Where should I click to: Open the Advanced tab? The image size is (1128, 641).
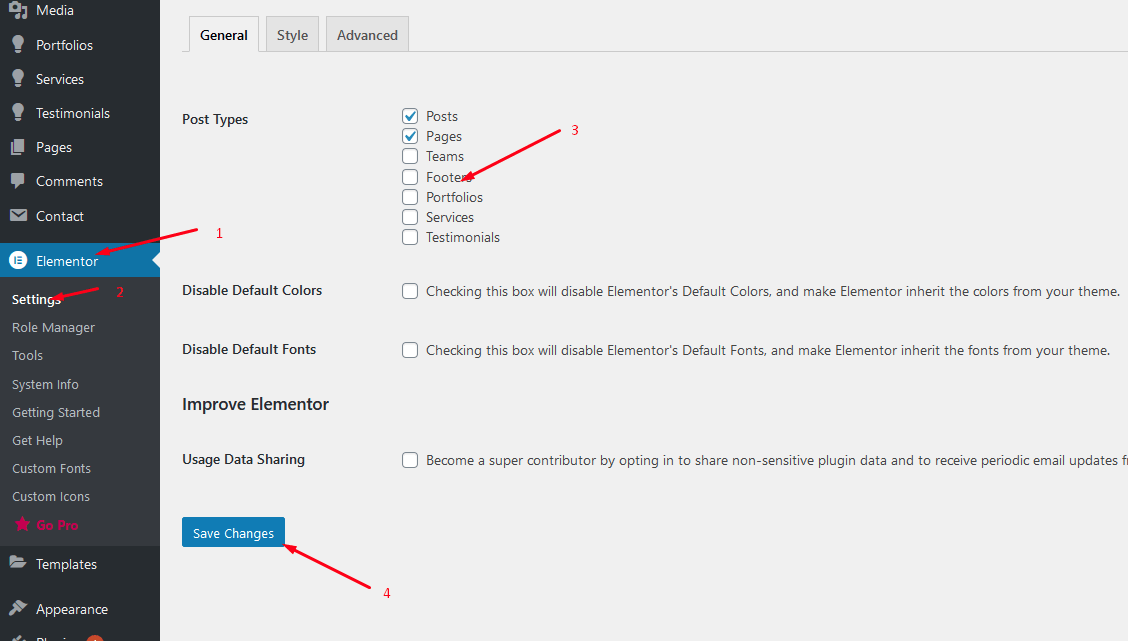click(367, 35)
